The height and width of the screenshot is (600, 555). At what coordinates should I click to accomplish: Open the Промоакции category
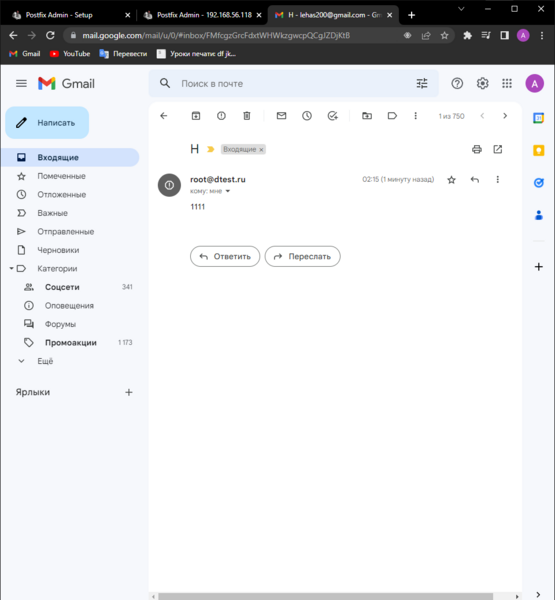tap(70, 342)
